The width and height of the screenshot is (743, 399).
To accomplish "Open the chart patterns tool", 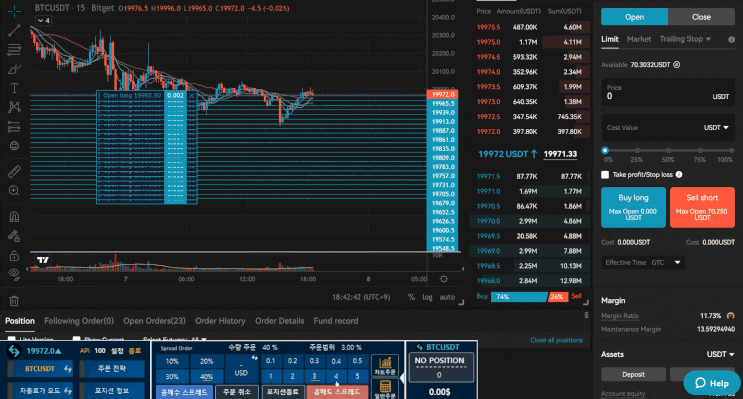I will pos(14,107).
